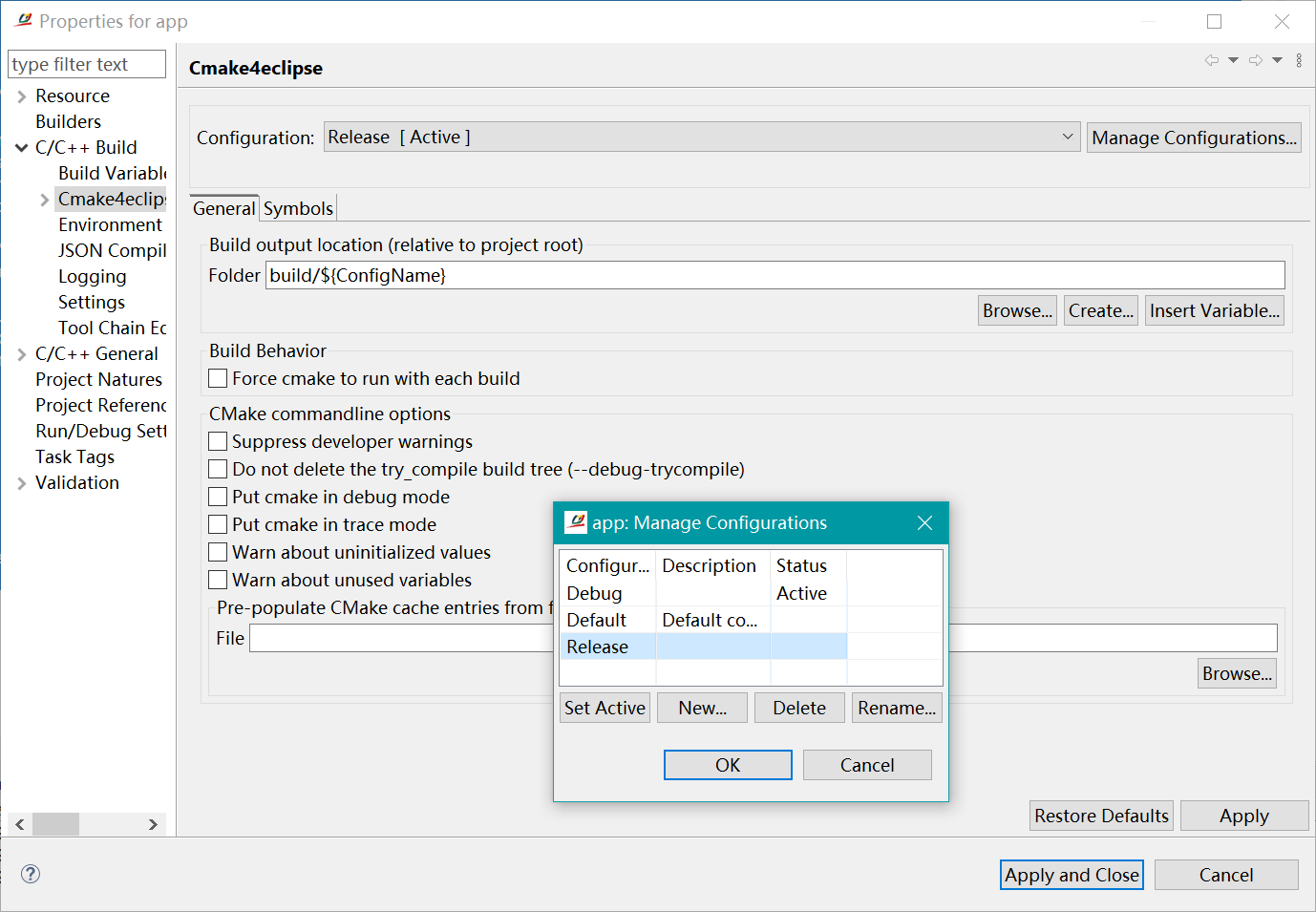The height and width of the screenshot is (912, 1316).
Task: Open the forward history dropdown arrow
Action: (1277, 60)
